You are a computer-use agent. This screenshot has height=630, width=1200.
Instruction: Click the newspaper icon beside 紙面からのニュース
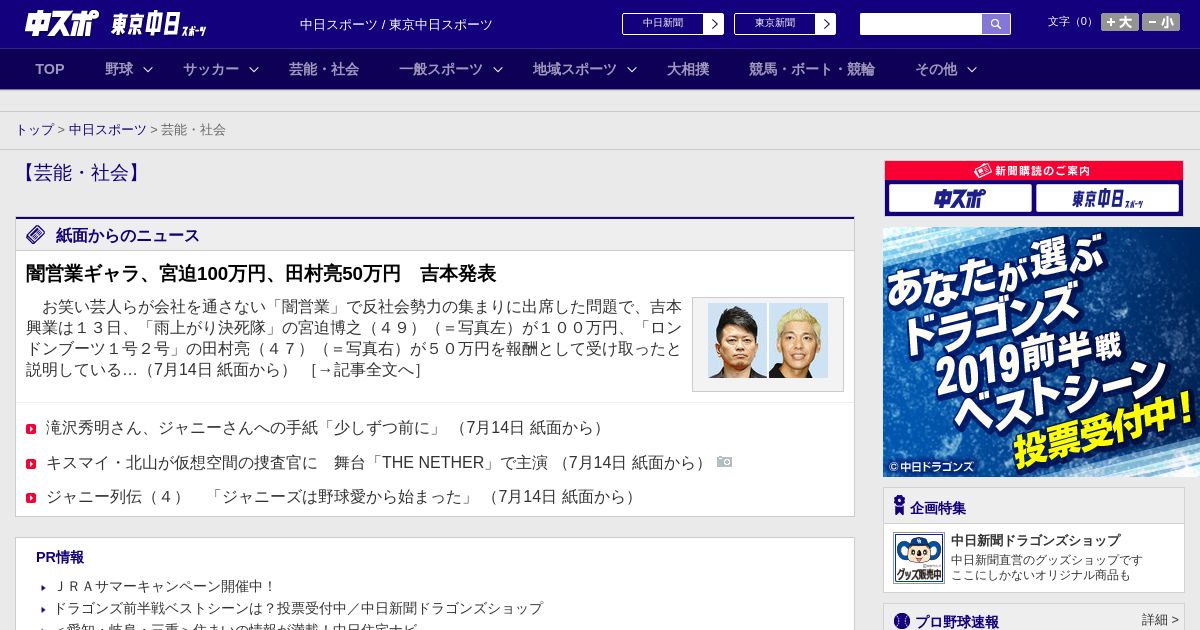point(36,235)
